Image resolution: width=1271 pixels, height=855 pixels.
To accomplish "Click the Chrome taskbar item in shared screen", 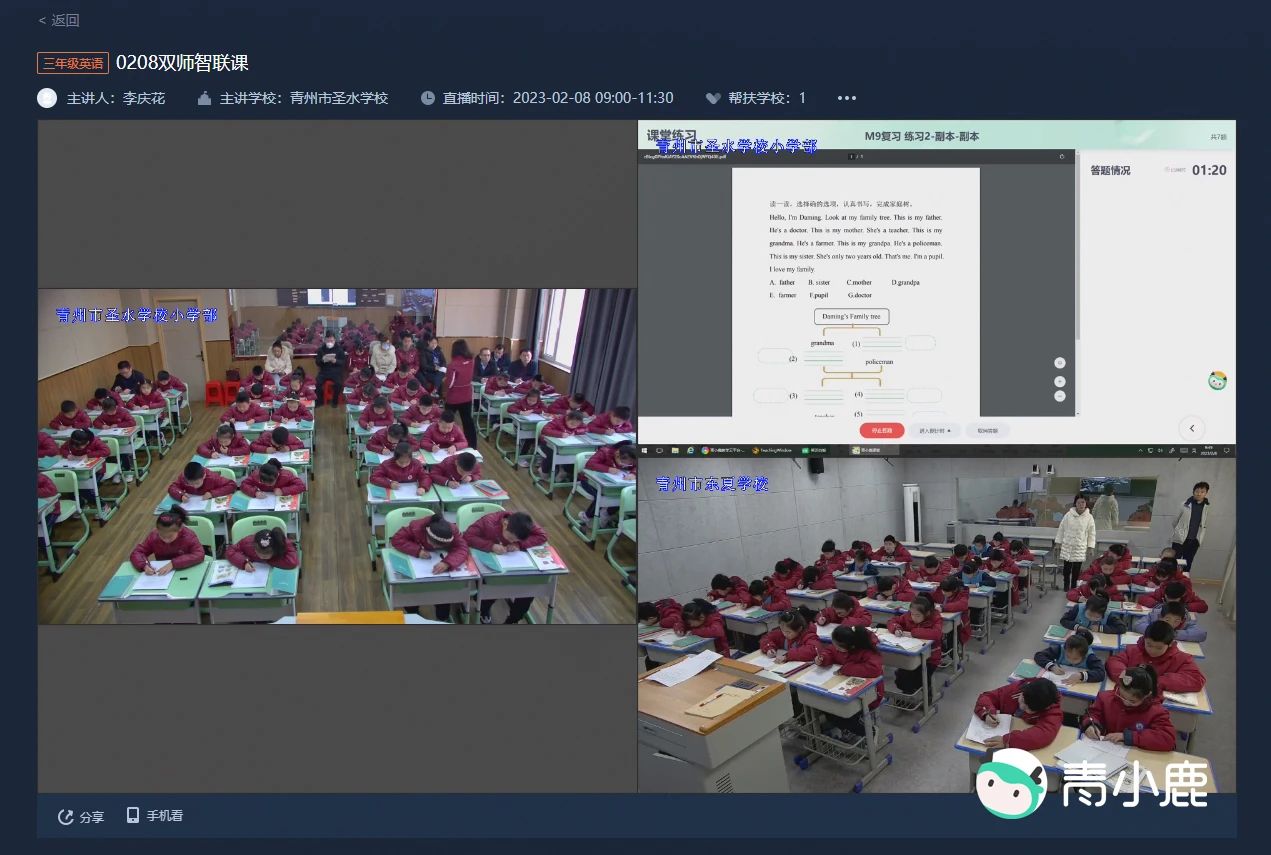I will pos(726,450).
